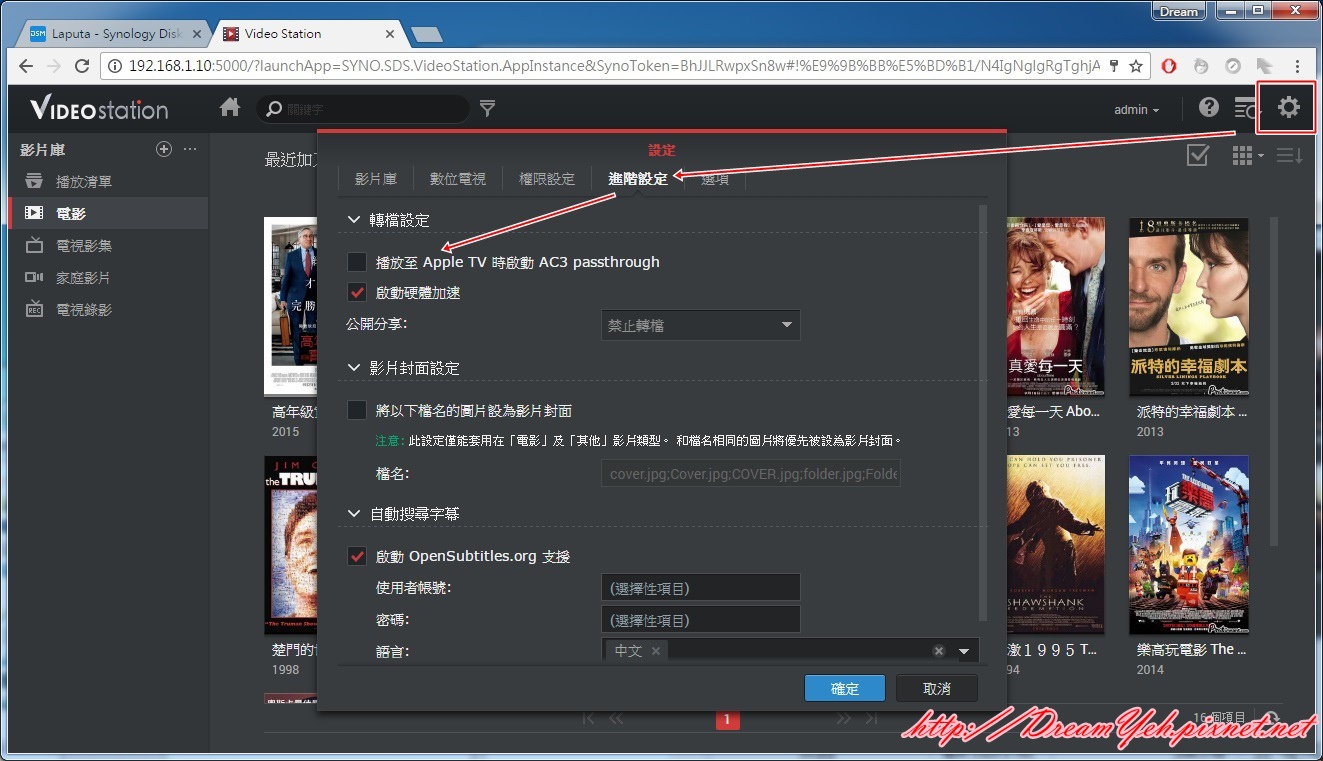Open help question mark icon
This screenshot has width=1323, height=761.
[1209, 107]
